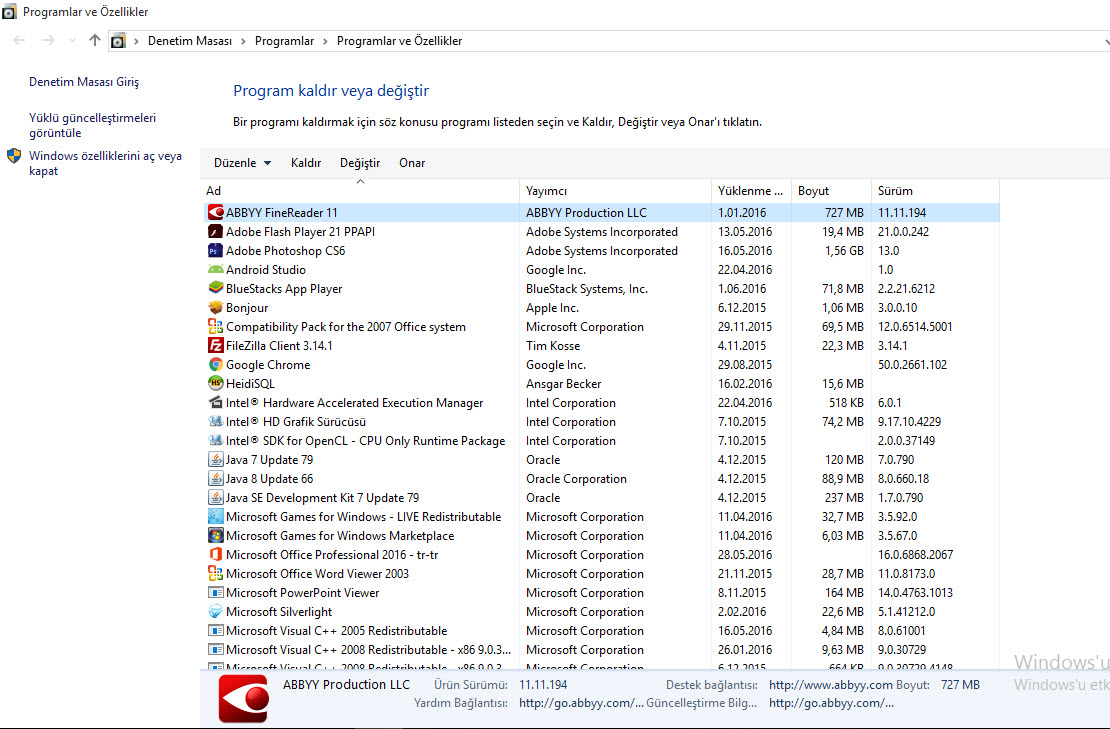This screenshot has height=729, width=1110.
Task: Click the Denetim Masası breadcrumb
Action: coord(190,41)
